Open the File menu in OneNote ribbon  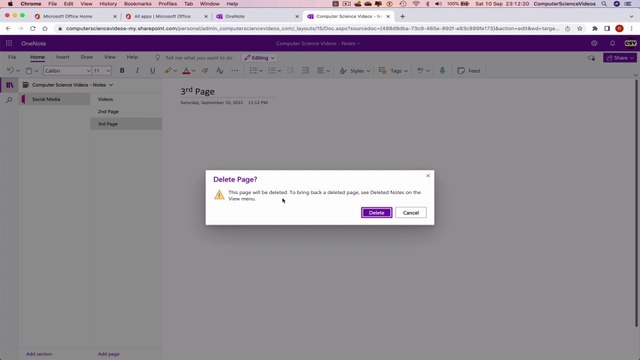coord(12,57)
